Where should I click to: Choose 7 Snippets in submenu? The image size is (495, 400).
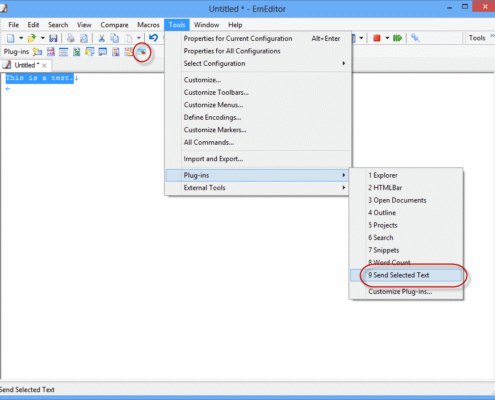tap(406, 250)
